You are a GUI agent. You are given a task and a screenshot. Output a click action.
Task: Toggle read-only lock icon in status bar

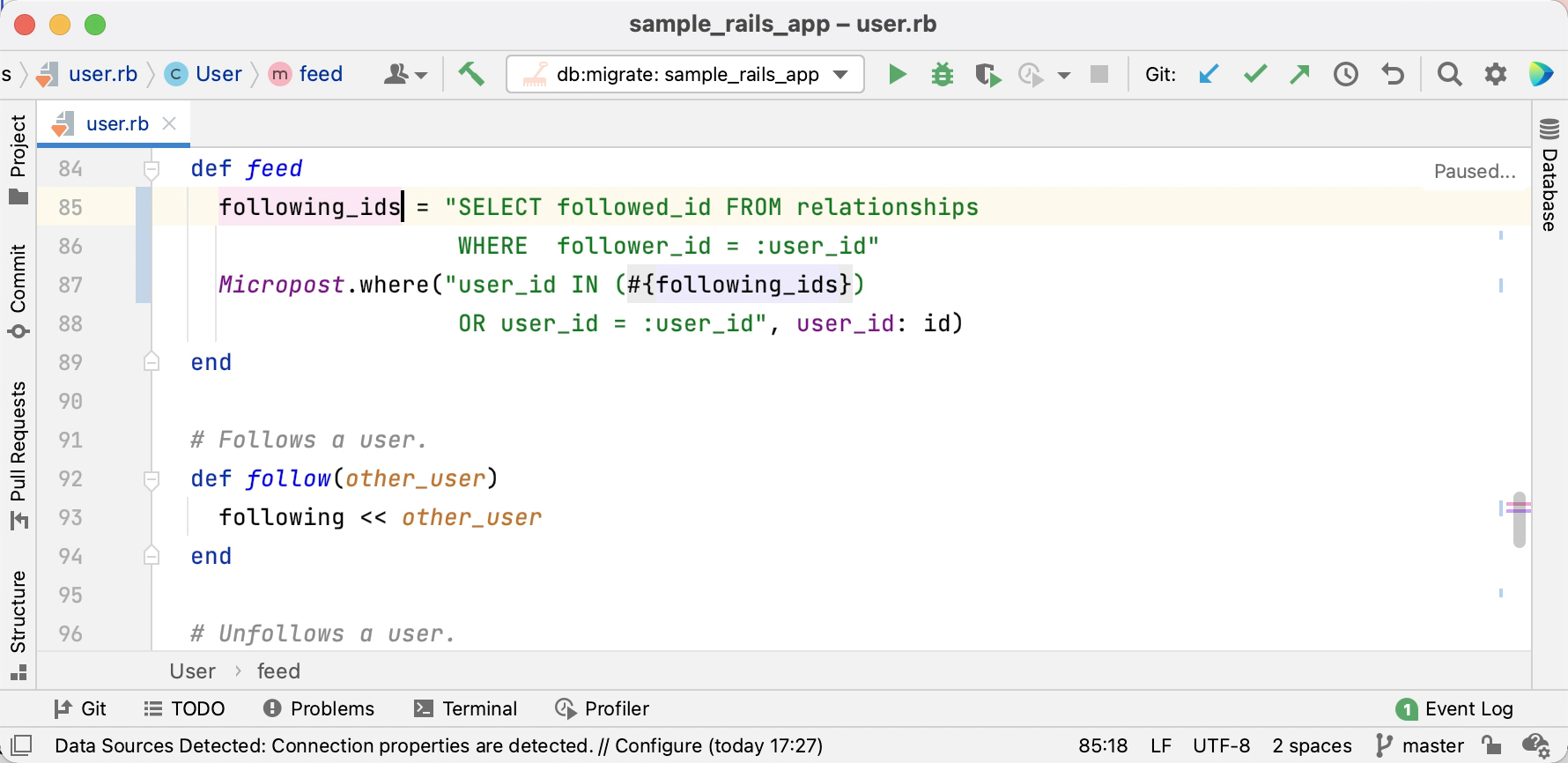click(x=1491, y=745)
